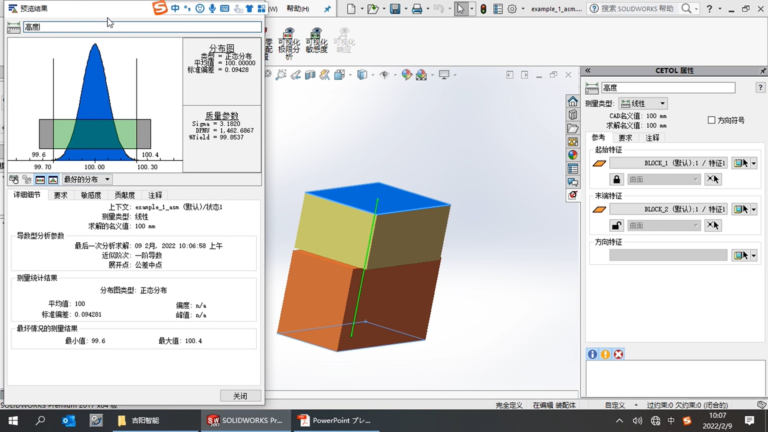The height and width of the screenshot is (432, 768).
Task: Click the New document icon
Action: pyautogui.click(x=351, y=9)
